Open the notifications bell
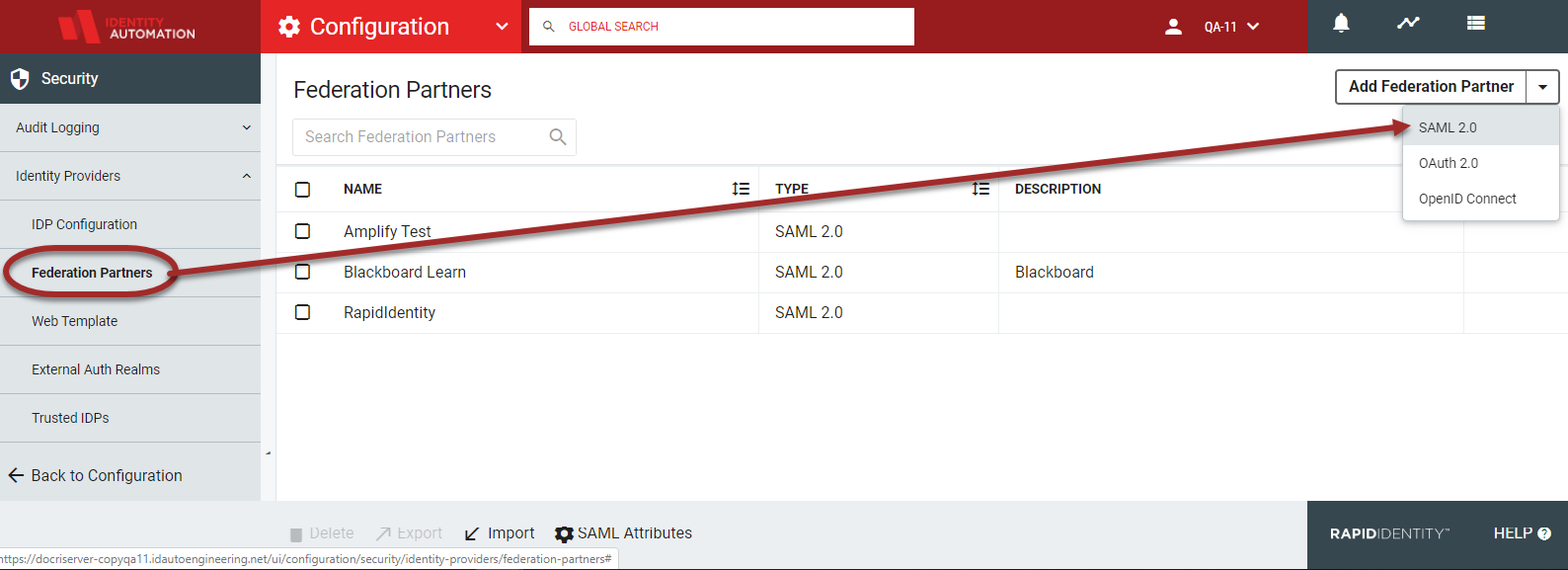 coord(1341,23)
